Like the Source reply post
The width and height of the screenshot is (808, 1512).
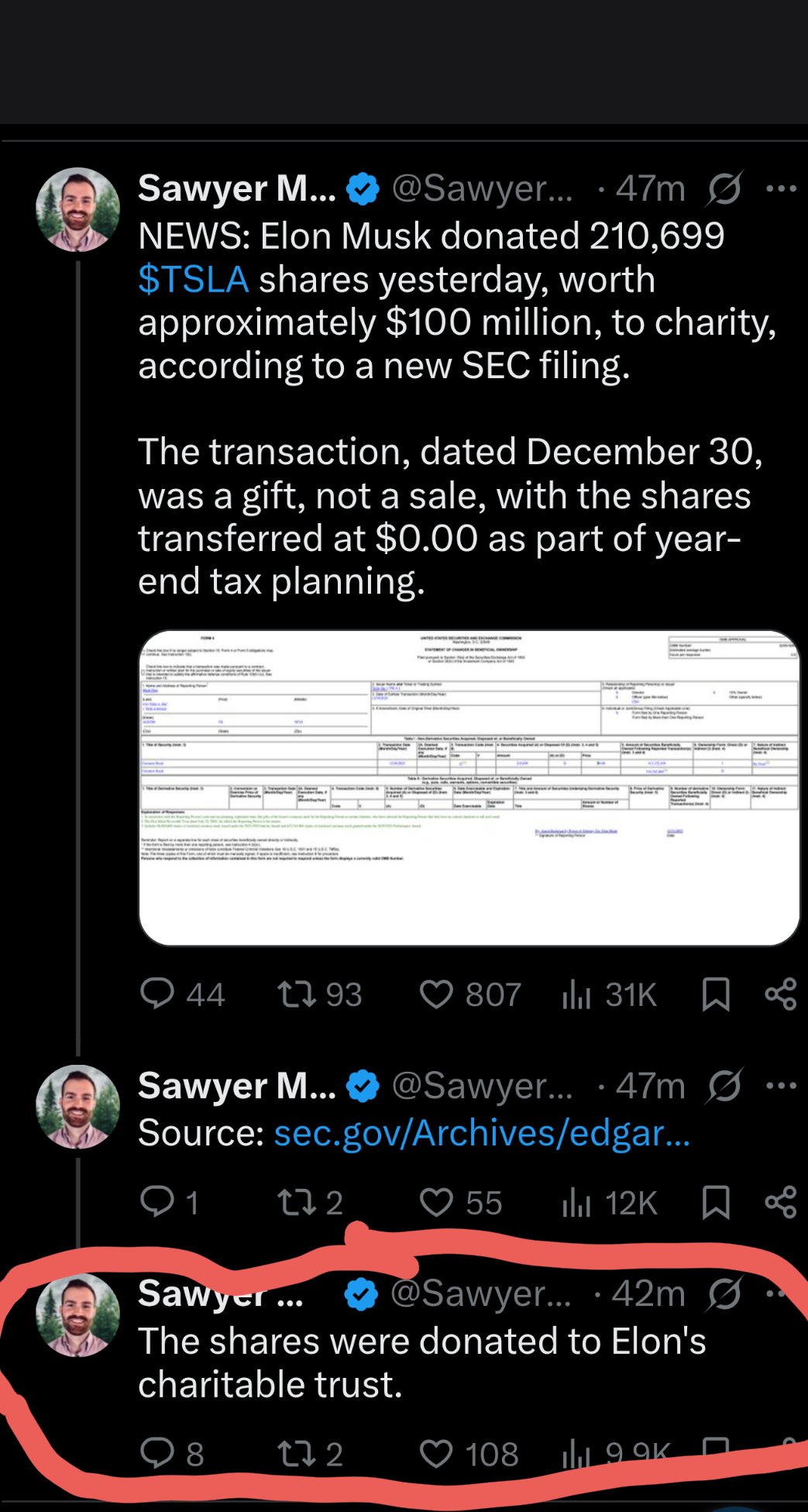[x=436, y=1202]
